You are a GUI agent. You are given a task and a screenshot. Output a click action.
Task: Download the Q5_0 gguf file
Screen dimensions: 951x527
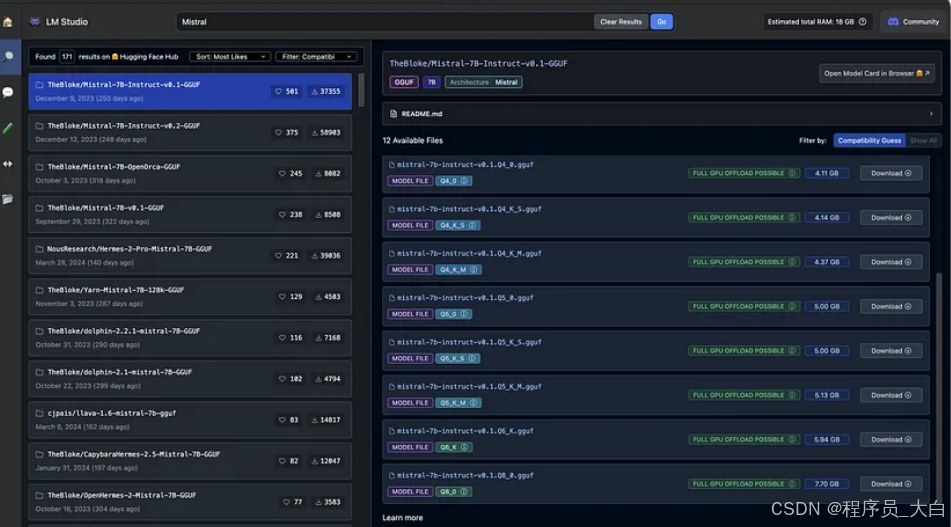click(x=891, y=306)
